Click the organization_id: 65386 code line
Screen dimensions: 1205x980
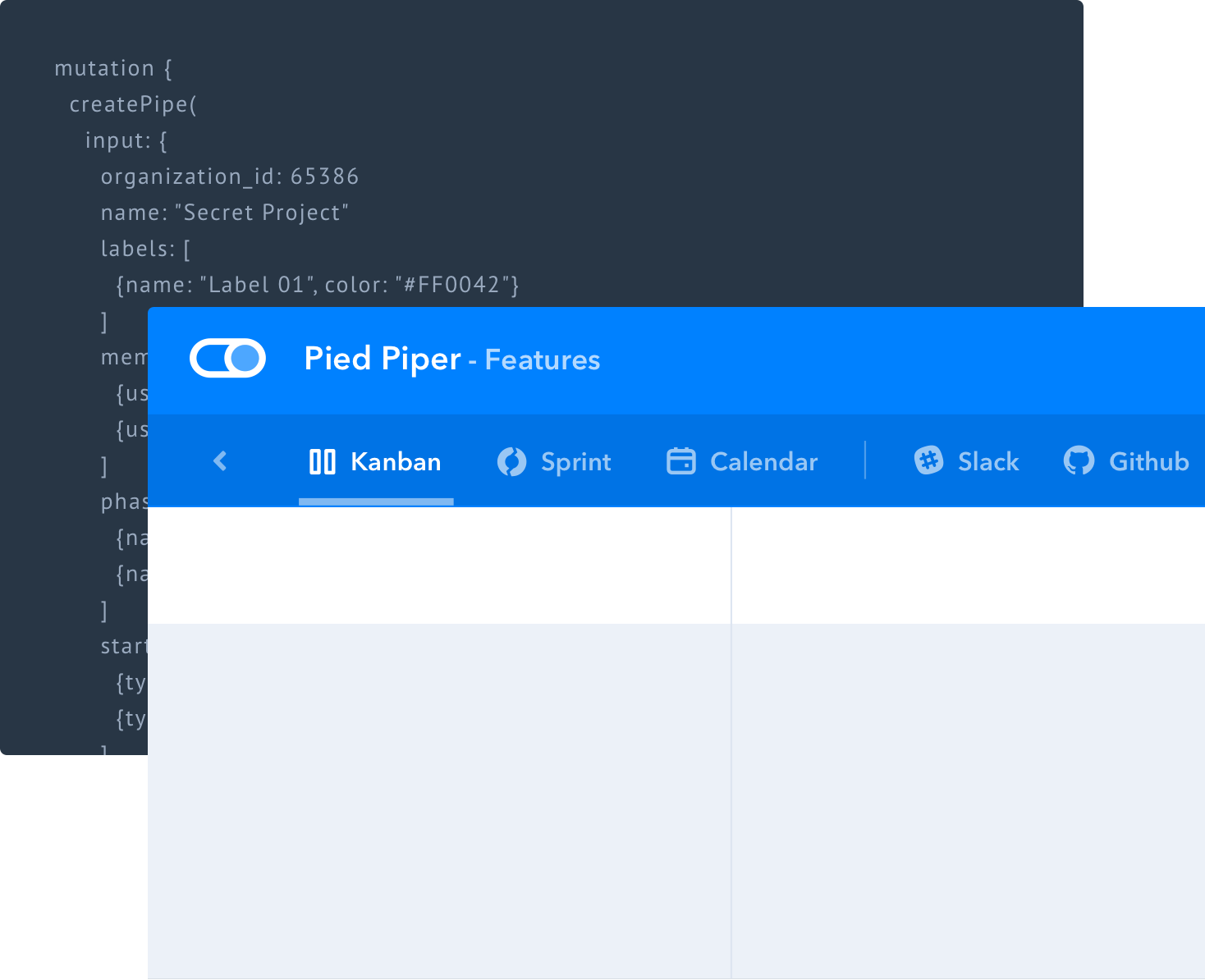click(x=230, y=176)
